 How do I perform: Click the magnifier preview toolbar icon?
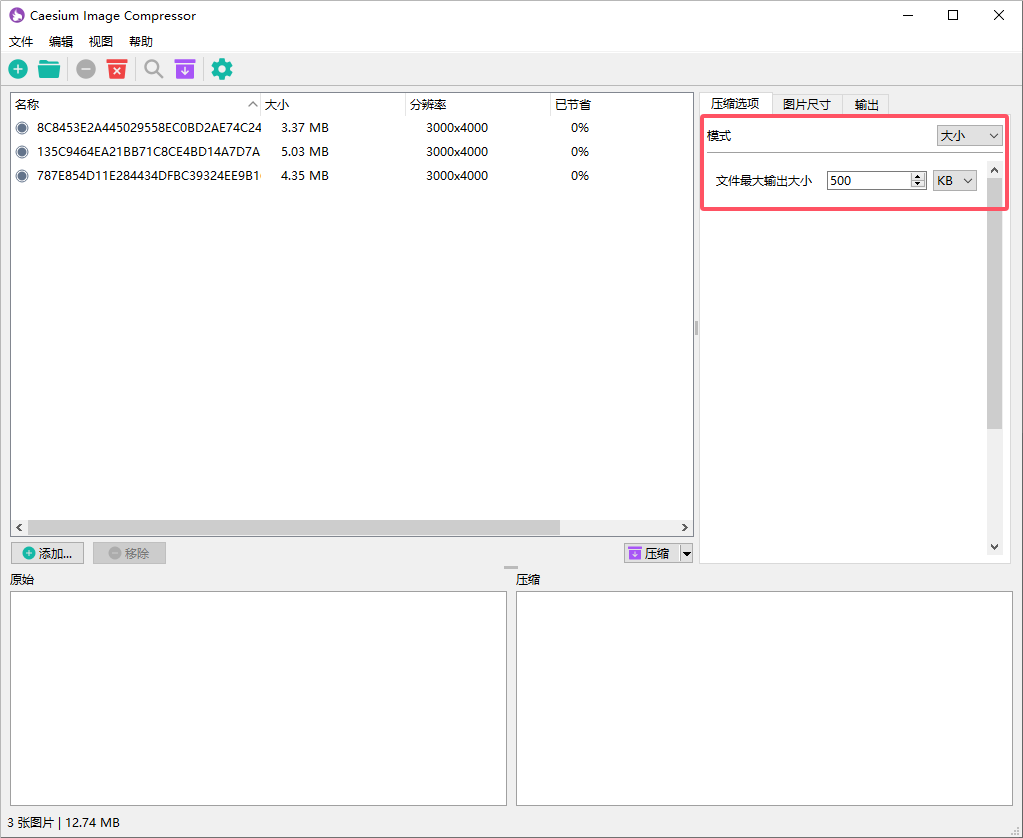click(153, 69)
